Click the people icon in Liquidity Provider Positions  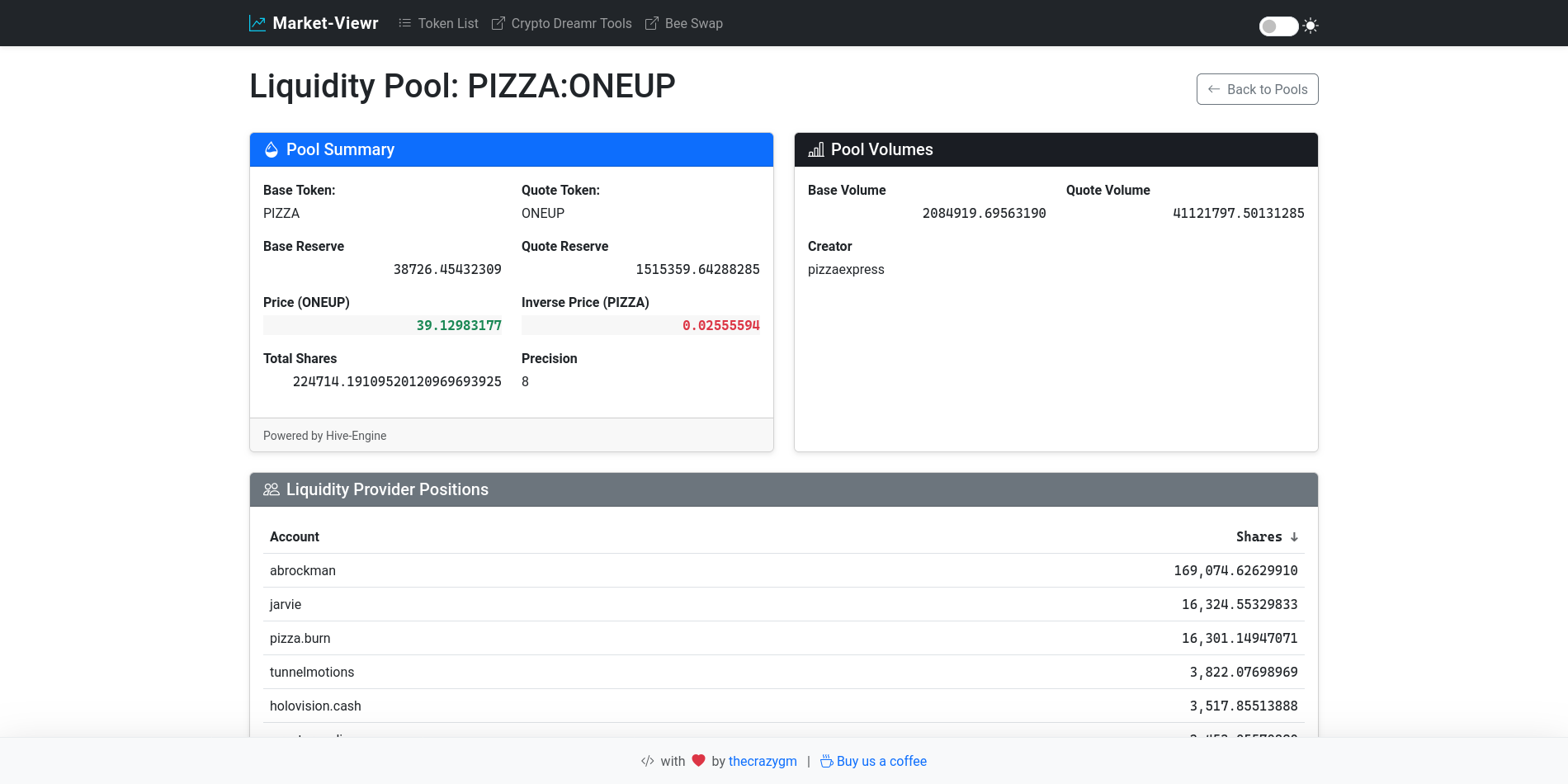(x=271, y=489)
